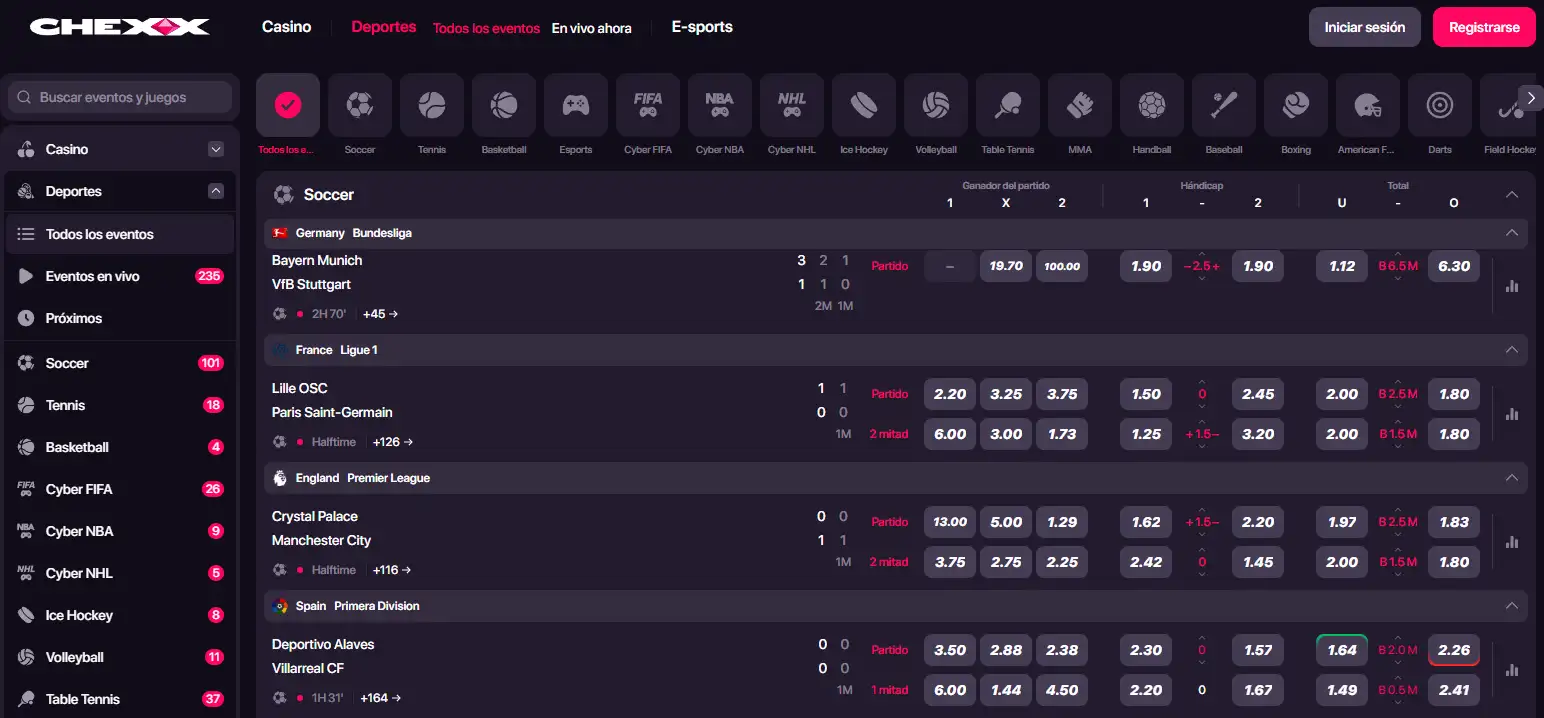Open statistics icon for Lille OSC match

tap(1511, 414)
